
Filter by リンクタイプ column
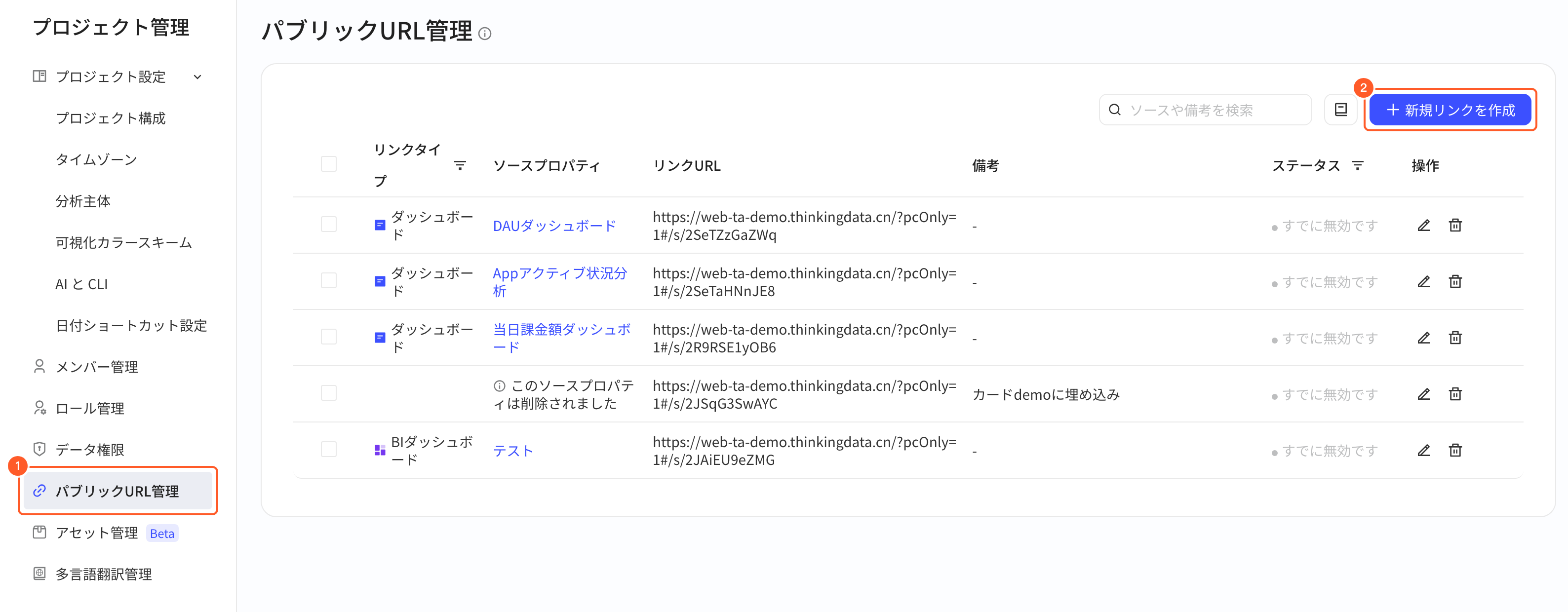[460, 165]
